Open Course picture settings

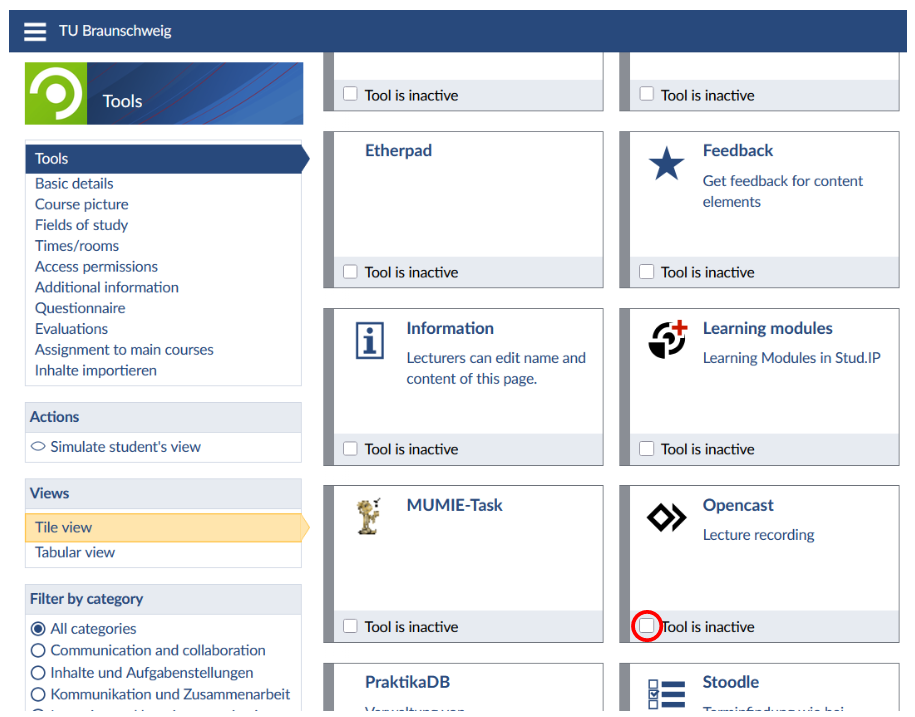pyautogui.click(x=82, y=204)
